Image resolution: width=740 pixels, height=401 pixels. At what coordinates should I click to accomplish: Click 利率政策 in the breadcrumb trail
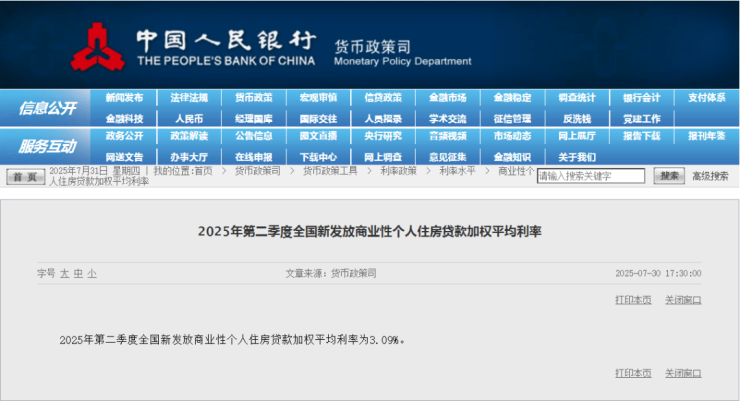pos(397,171)
